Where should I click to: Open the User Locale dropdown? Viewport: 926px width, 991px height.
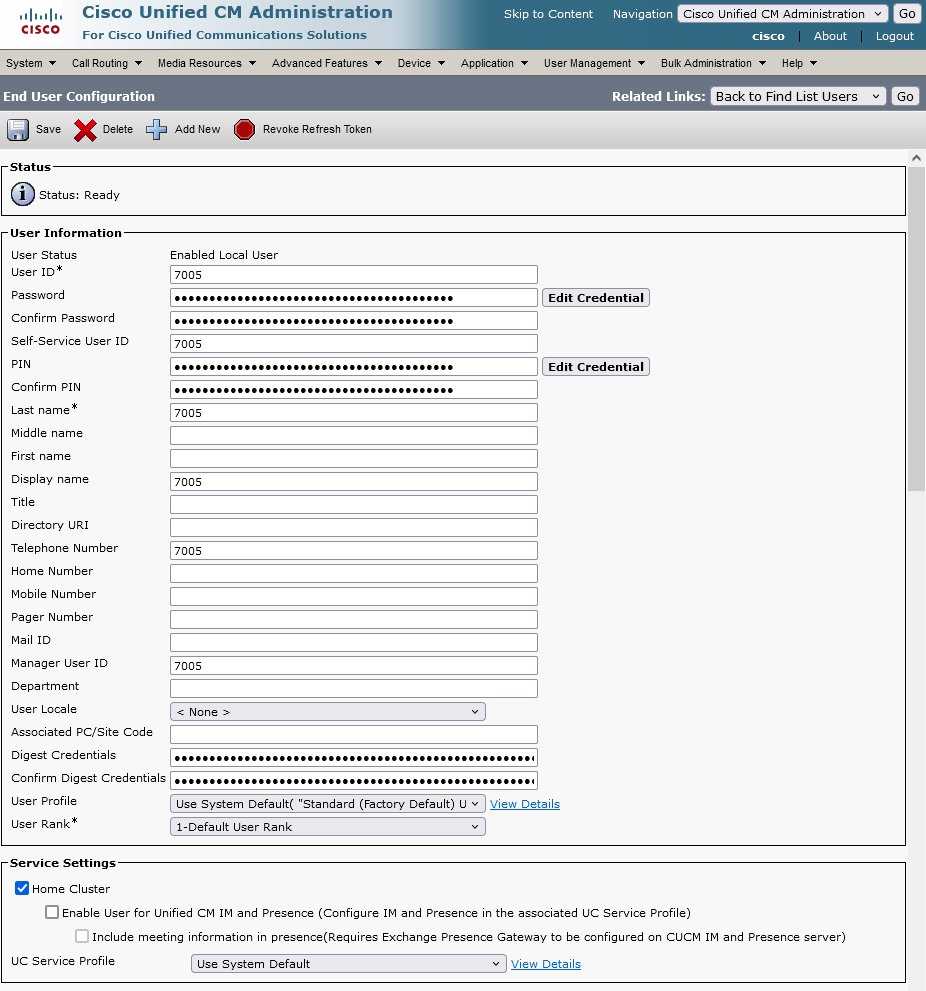[x=327, y=712]
